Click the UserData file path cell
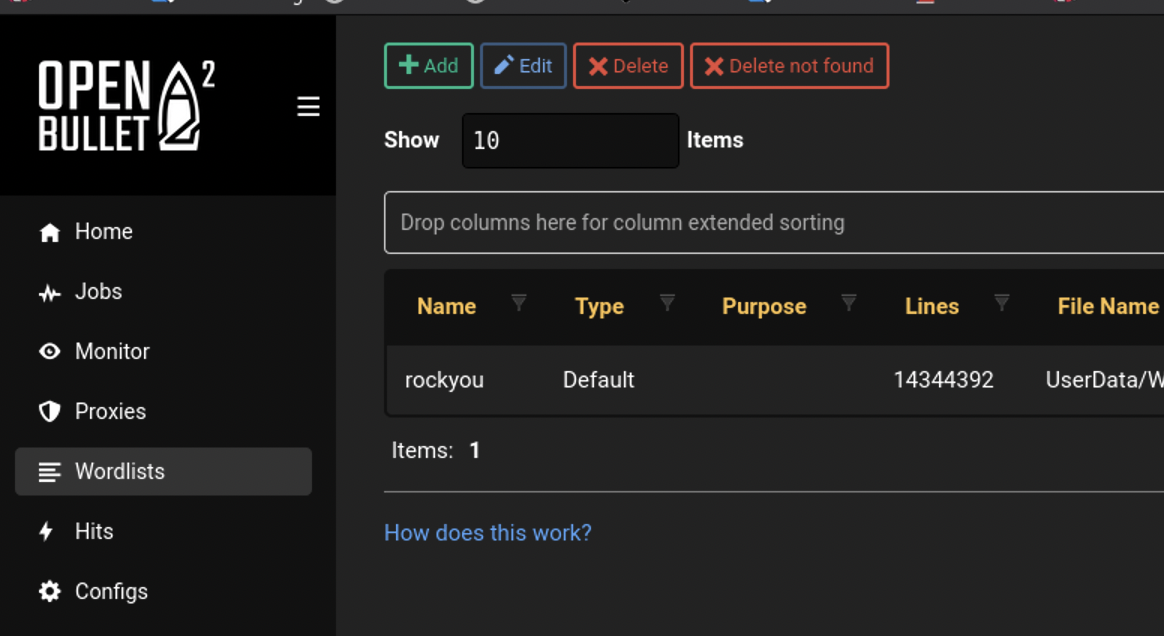Viewport: 1164px width, 636px height. pos(1105,380)
